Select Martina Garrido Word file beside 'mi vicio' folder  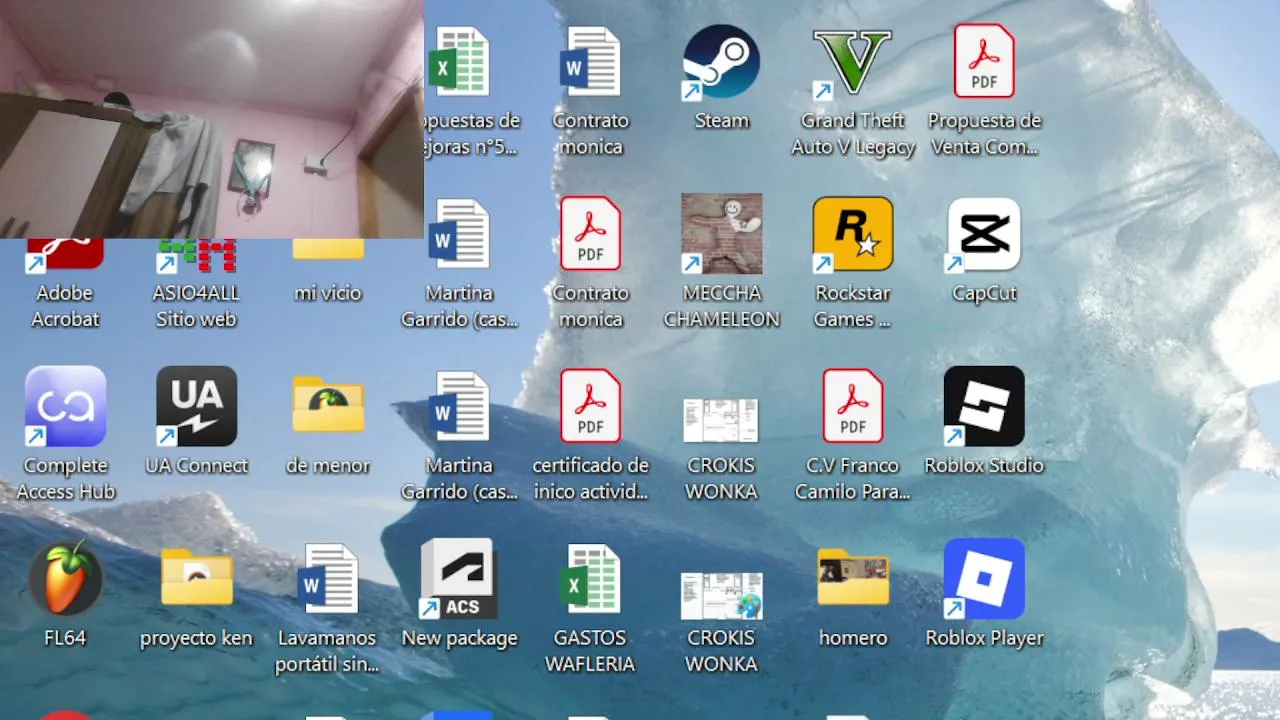[459, 234]
